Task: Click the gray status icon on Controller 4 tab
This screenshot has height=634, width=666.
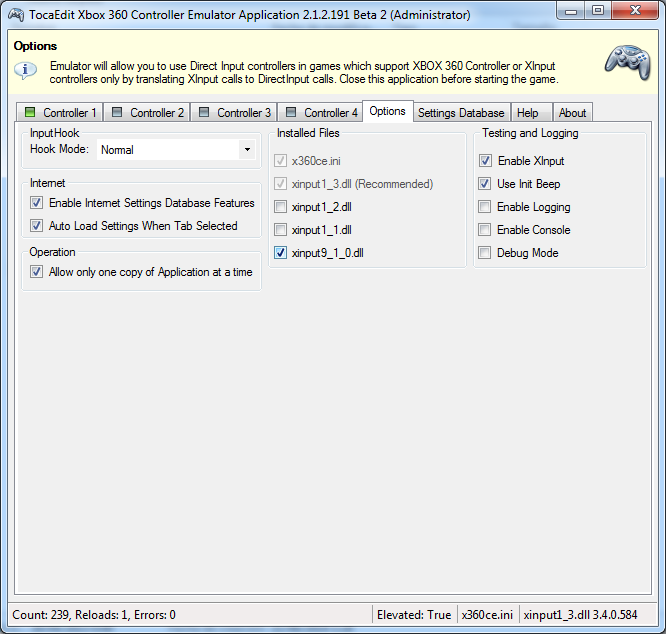Action: pos(291,112)
